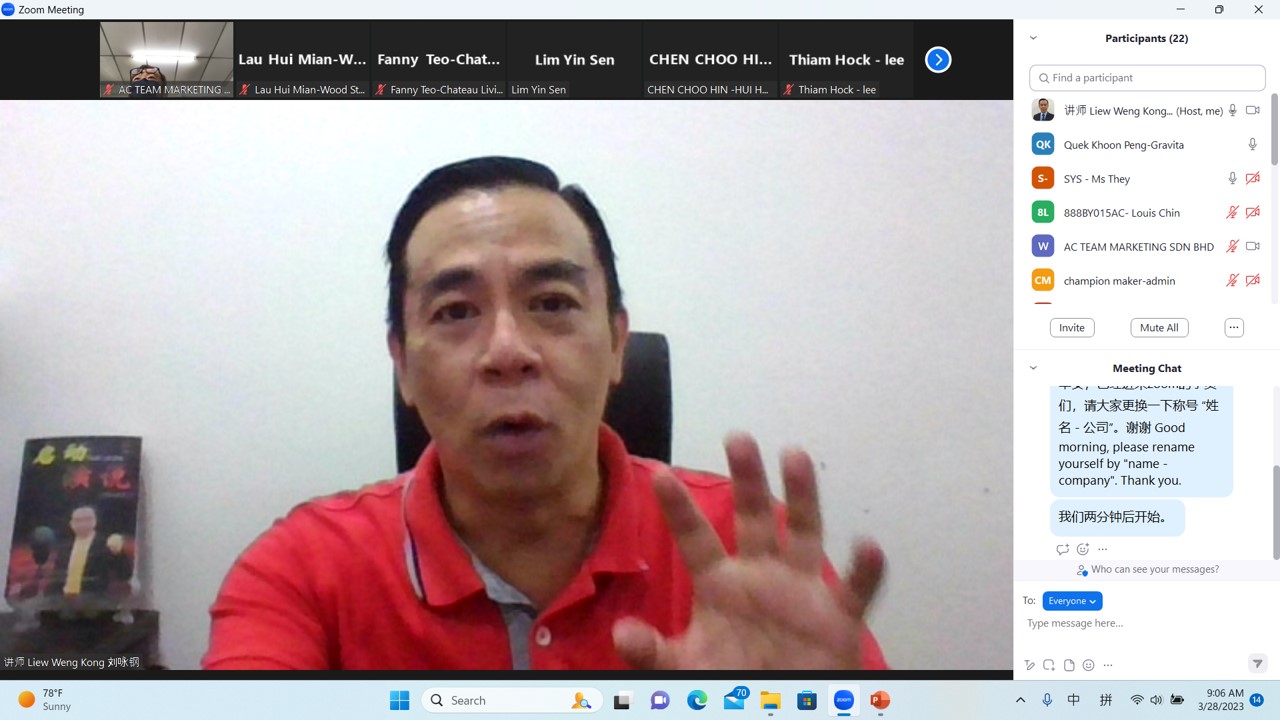Select CHEN CHOO HIN video tile
Viewport: 1280px width, 720px height.
710,60
